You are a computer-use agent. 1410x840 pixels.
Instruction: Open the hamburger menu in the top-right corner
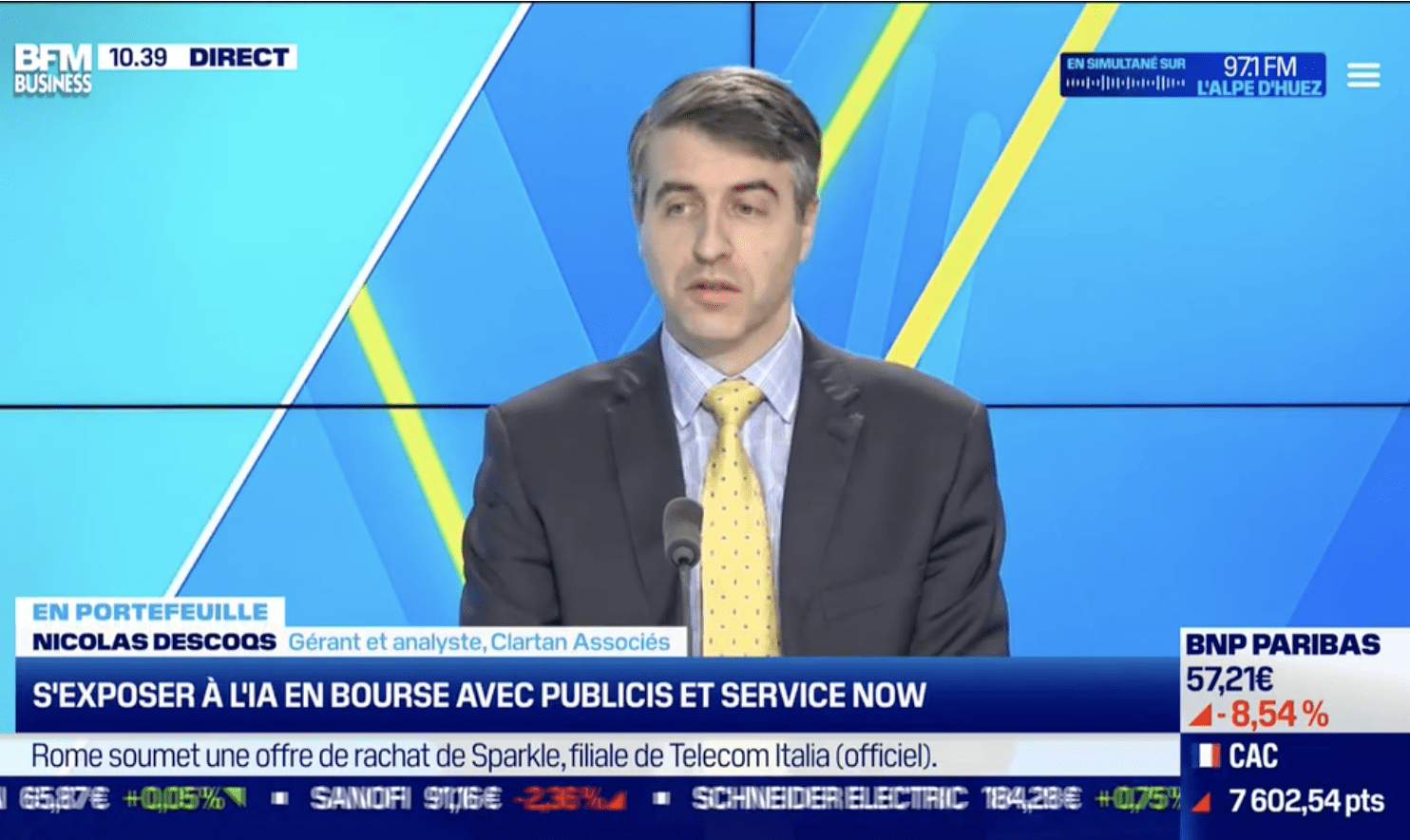[x=1363, y=75]
